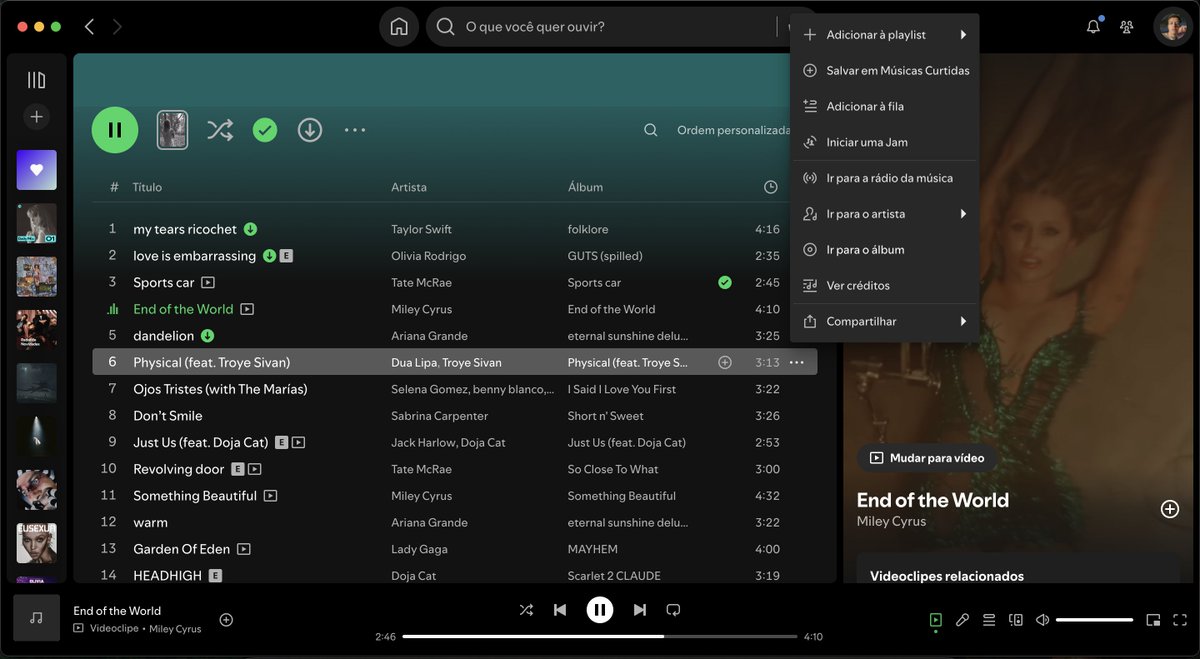The image size is (1200, 659).
Task: Mute audio with speaker icon
Action: [x=1042, y=620]
